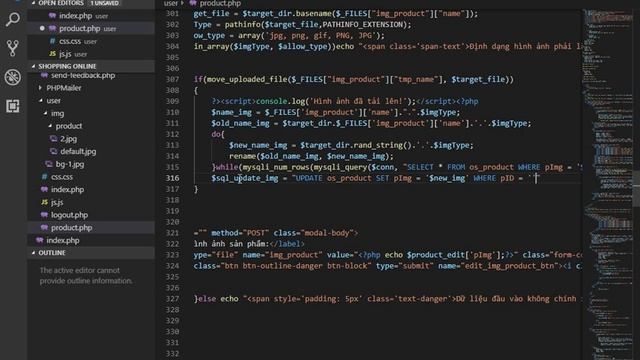This screenshot has height=360, width=640.
Task: Open index.php user in Open Editors
Action: [91, 16]
